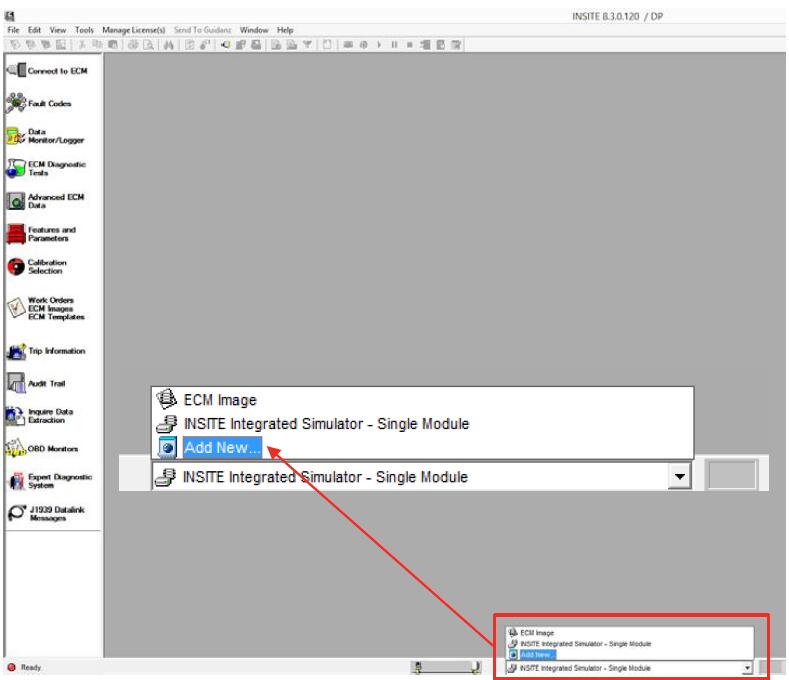Open Features and Parameters

41,234
